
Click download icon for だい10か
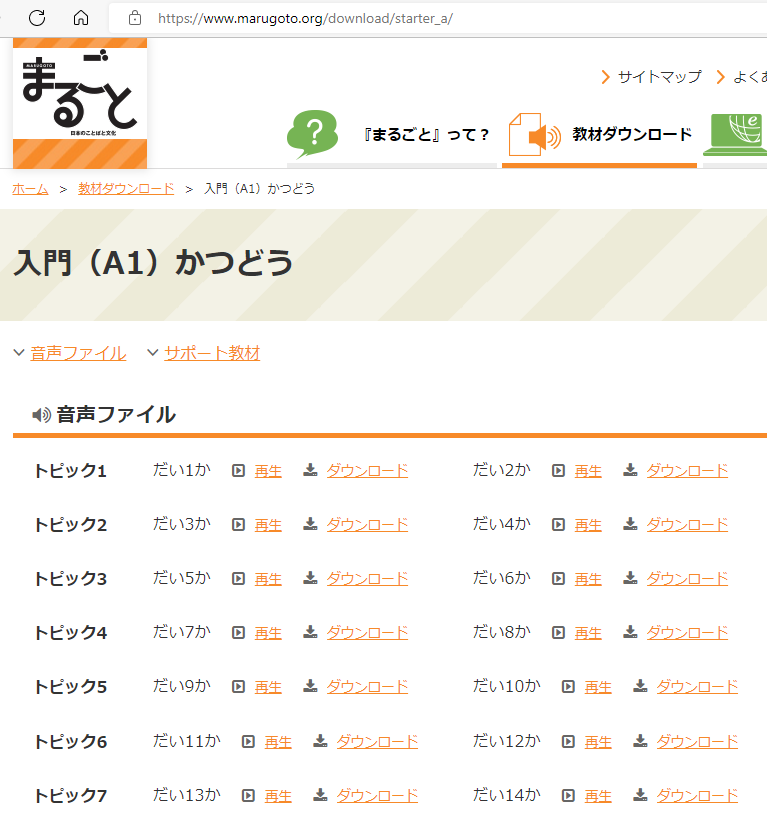pyautogui.click(x=640, y=686)
